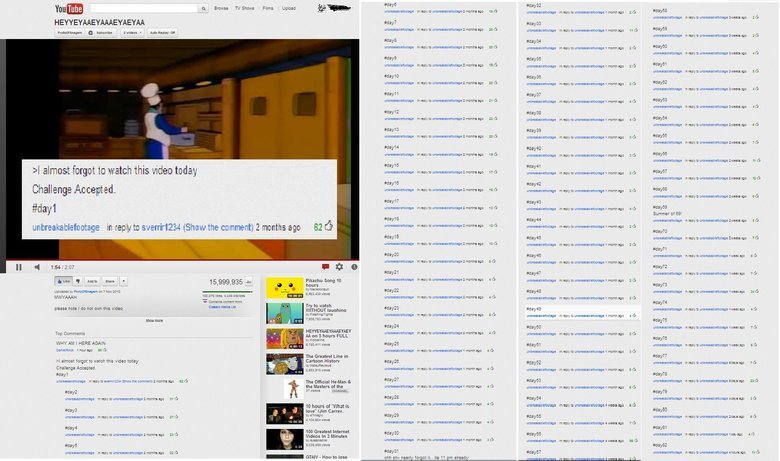Open the TV Shows menu item
Viewport: 780px width, 461px height.
pyautogui.click(x=244, y=8)
